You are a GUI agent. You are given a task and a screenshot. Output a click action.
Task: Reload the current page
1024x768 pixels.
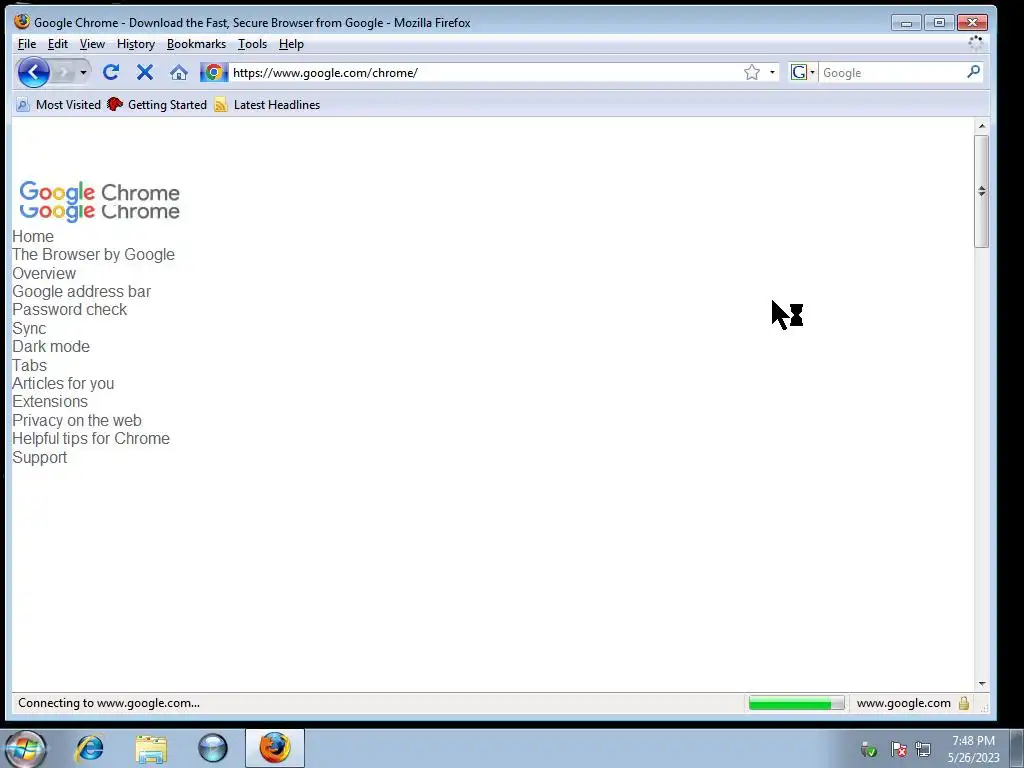pyautogui.click(x=110, y=72)
